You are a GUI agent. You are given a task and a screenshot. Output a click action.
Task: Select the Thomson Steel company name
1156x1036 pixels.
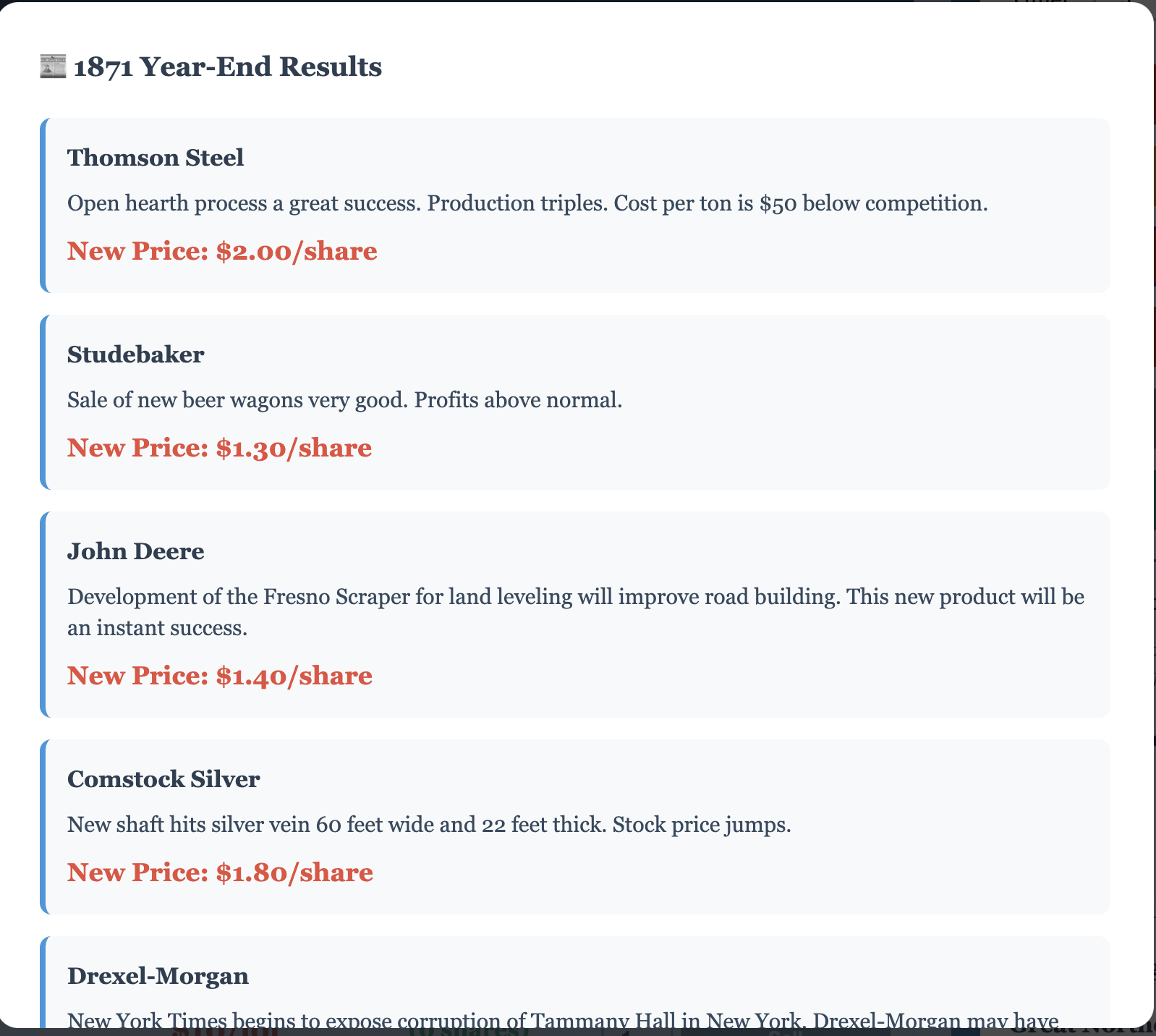[156, 158]
